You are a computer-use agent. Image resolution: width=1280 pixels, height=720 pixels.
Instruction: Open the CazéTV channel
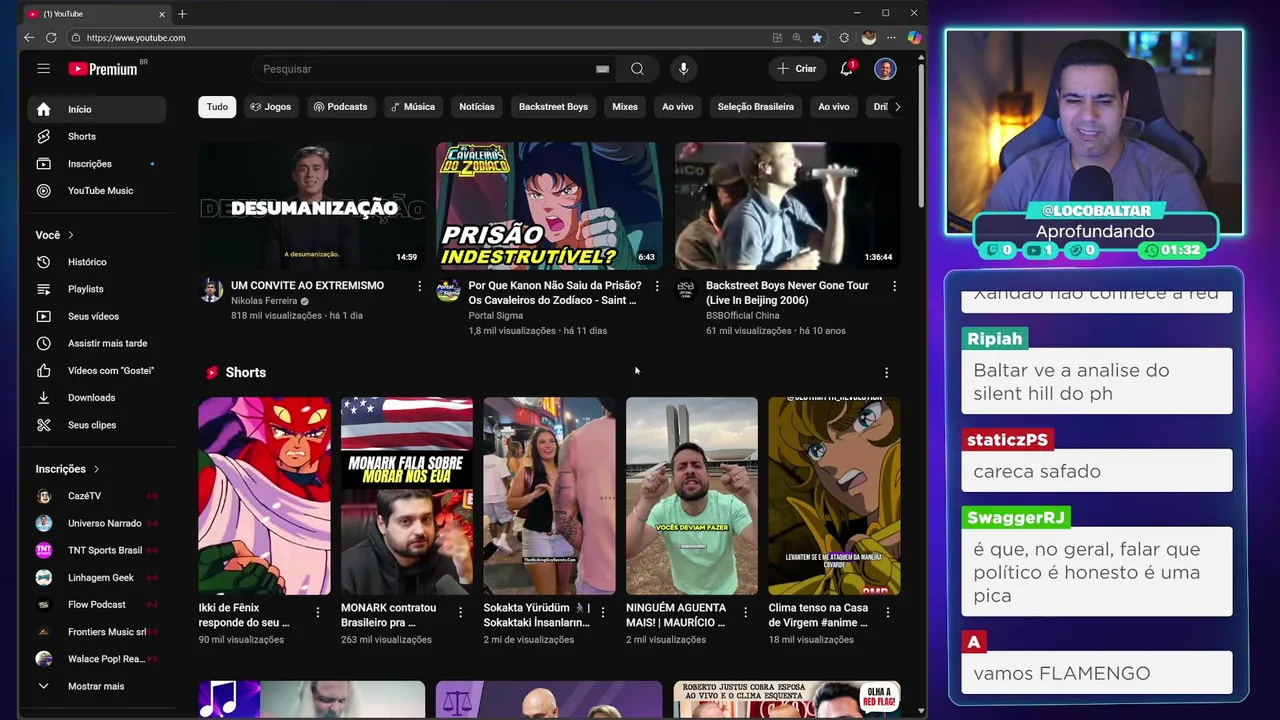[97, 496]
